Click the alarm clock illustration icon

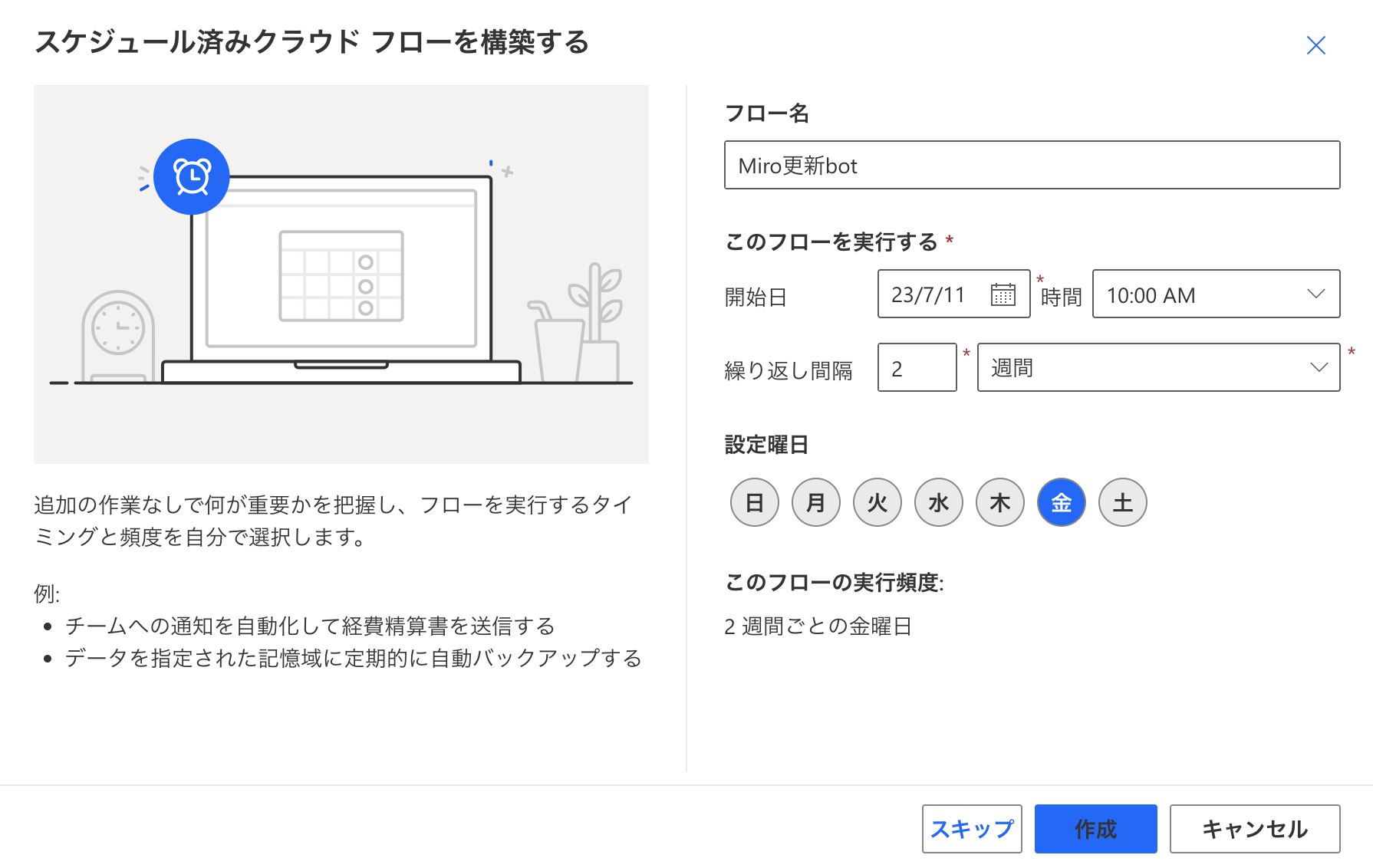(x=192, y=176)
